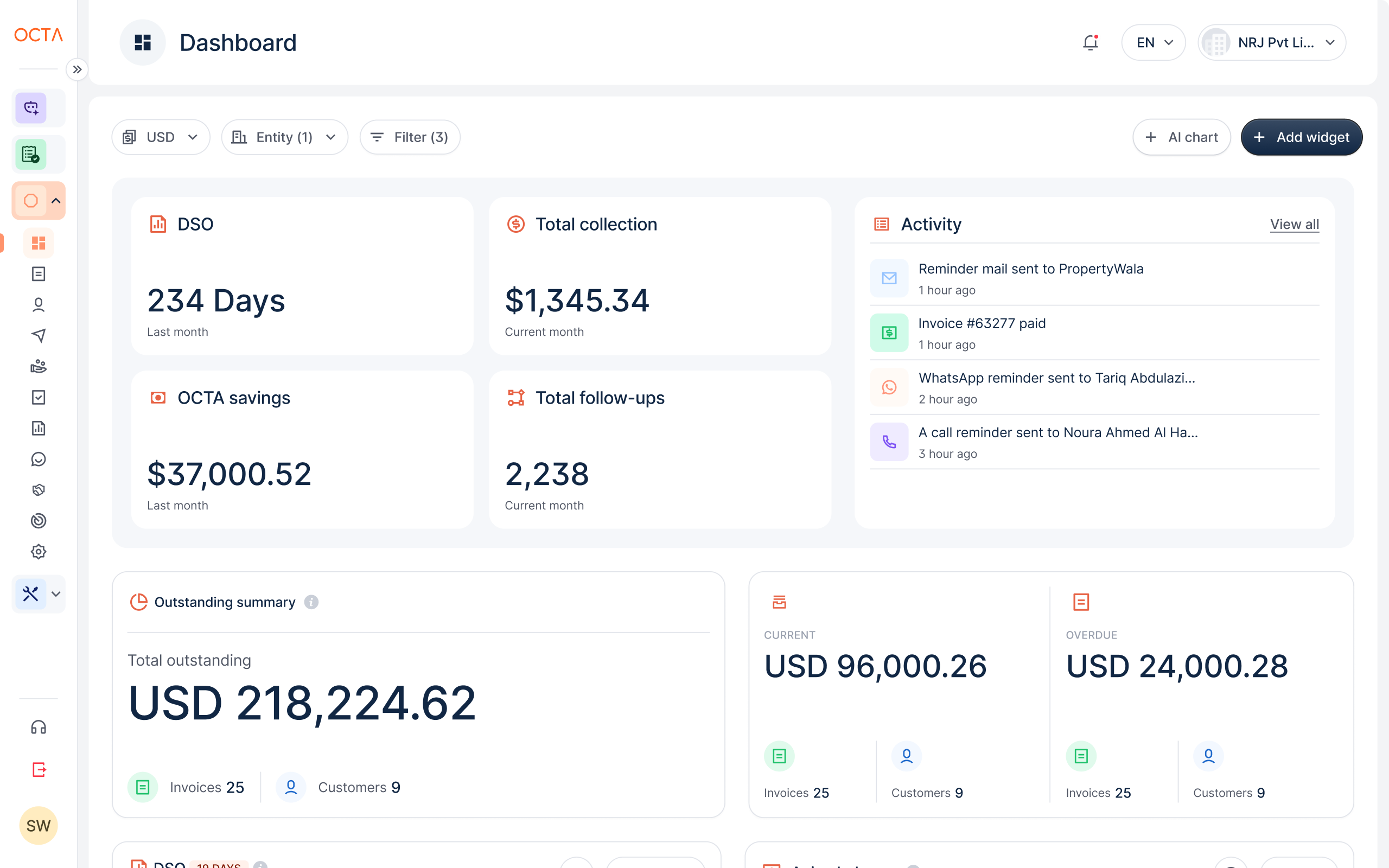This screenshot has width=1389, height=868.
Task: Click the DSO 234 Days value
Action: pos(216,301)
